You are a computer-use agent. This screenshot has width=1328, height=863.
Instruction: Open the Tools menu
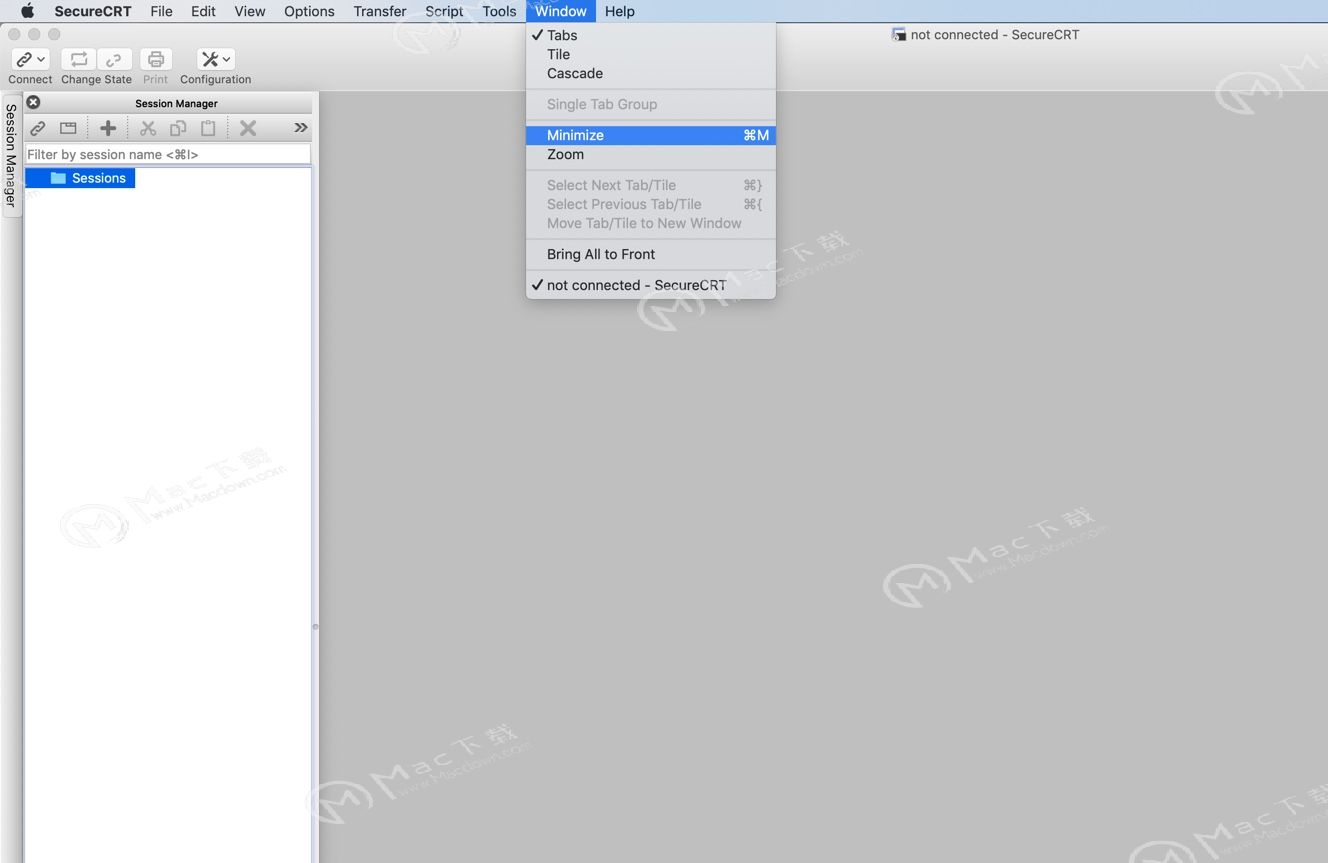coord(499,11)
